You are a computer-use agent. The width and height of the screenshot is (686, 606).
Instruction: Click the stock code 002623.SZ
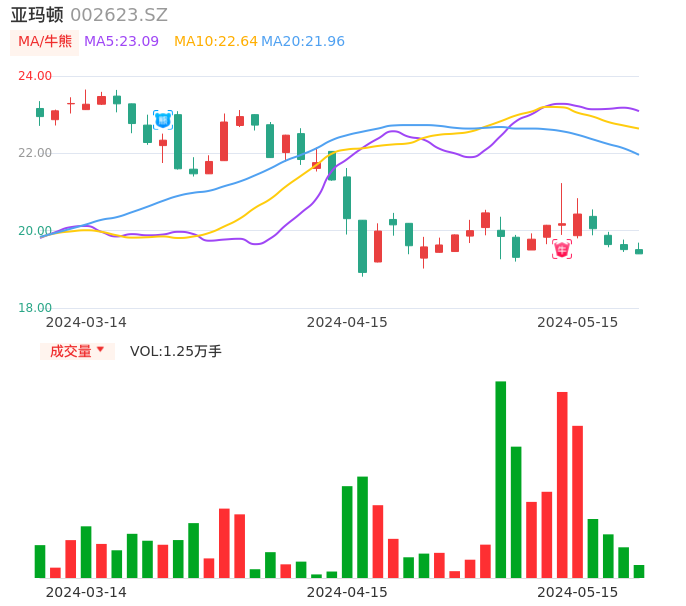coord(119,15)
